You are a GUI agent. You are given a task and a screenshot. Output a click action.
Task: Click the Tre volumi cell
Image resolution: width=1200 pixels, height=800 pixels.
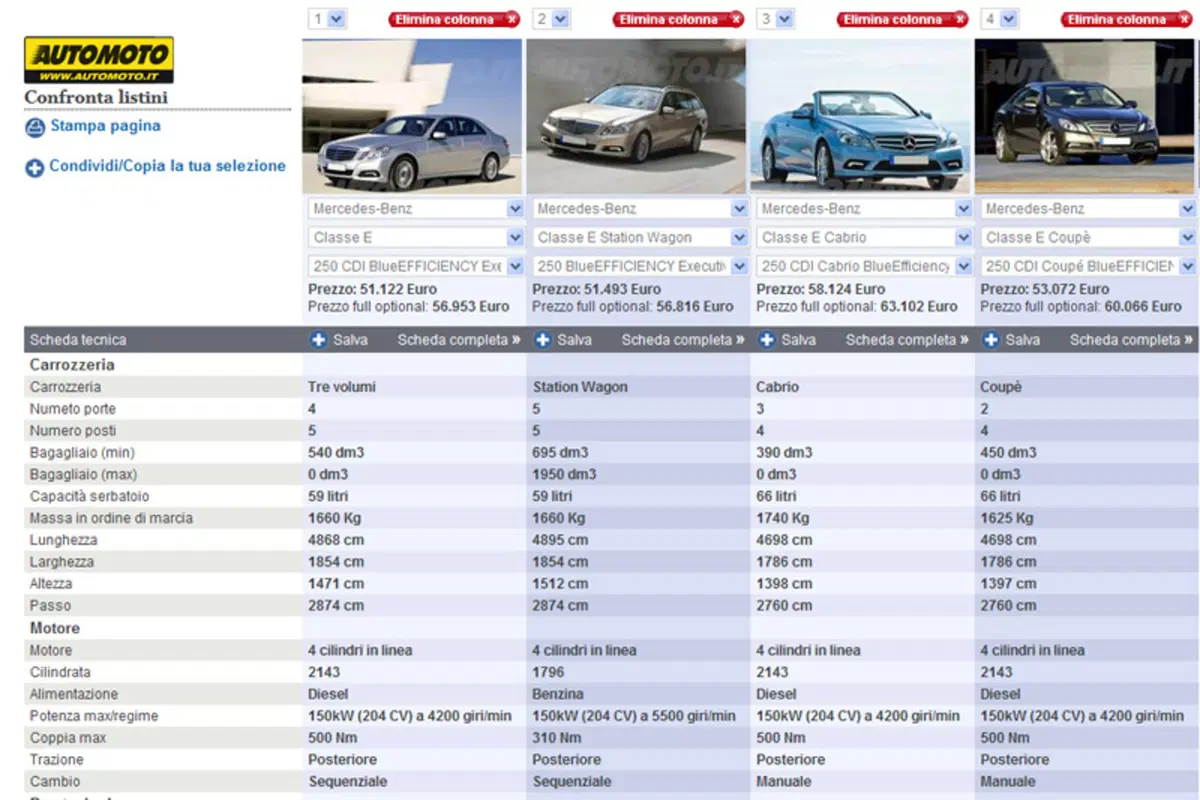[342, 387]
